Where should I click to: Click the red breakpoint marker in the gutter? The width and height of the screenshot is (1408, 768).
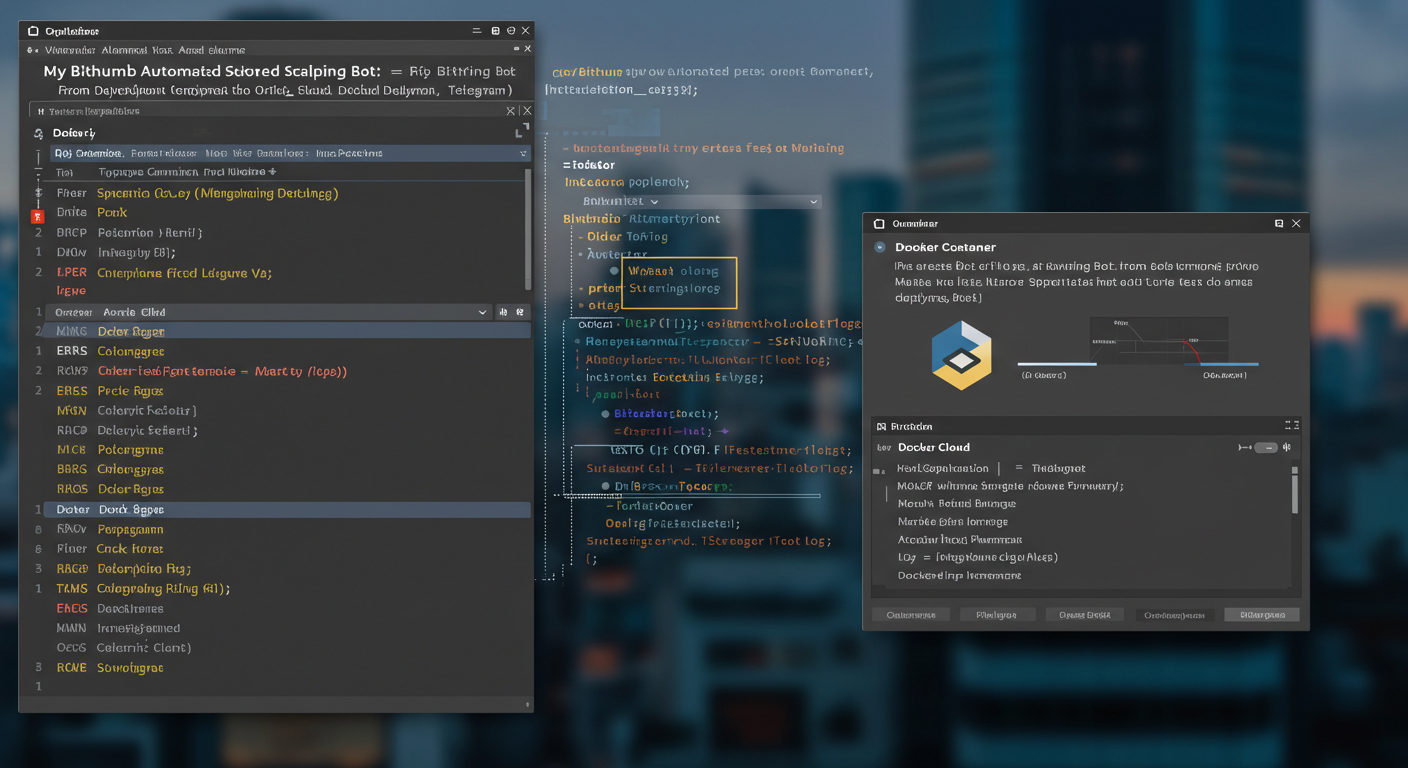coord(38,216)
